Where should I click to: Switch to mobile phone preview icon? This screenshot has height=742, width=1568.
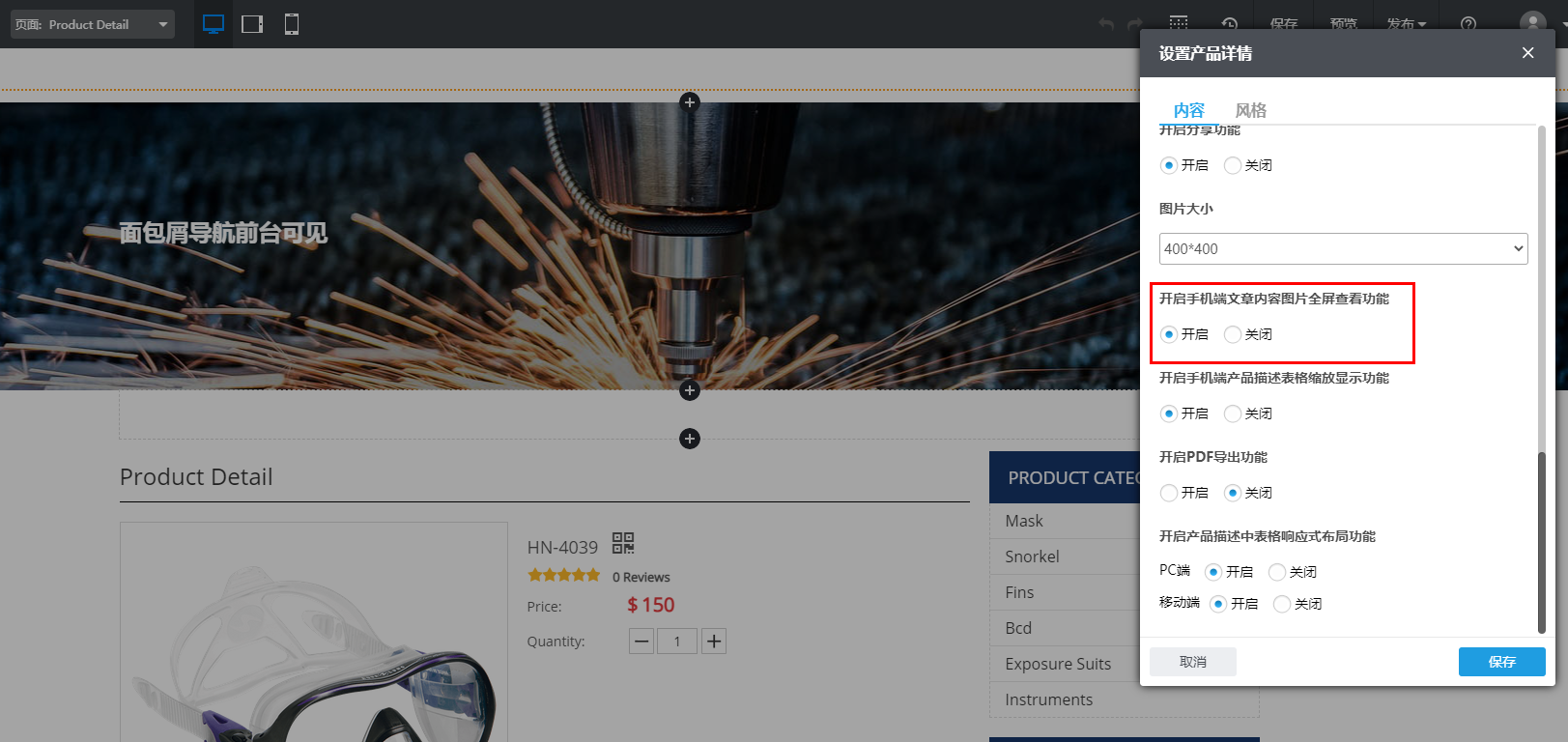pos(292,24)
